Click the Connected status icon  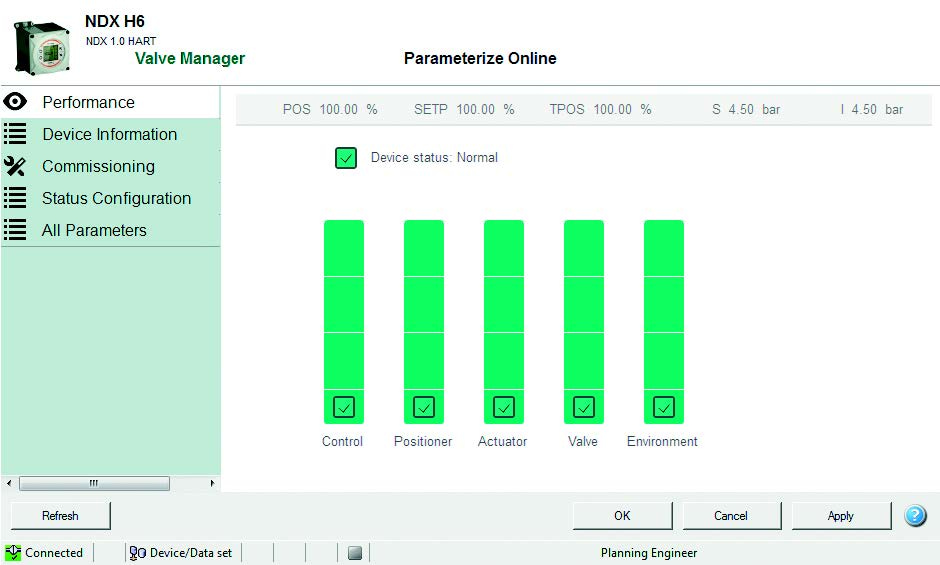[x=13, y=553]
